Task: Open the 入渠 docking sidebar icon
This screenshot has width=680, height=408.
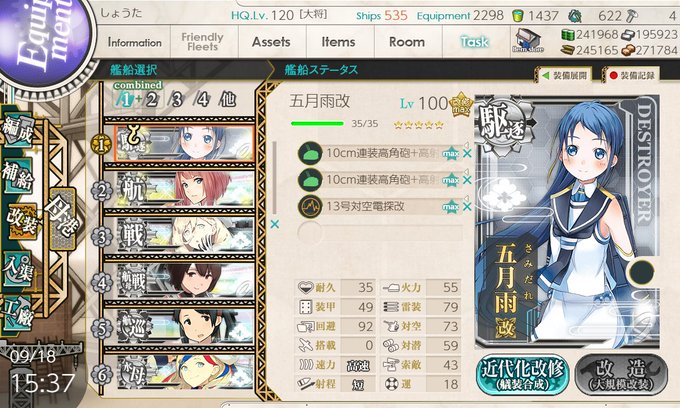Action: coord(17,269)
